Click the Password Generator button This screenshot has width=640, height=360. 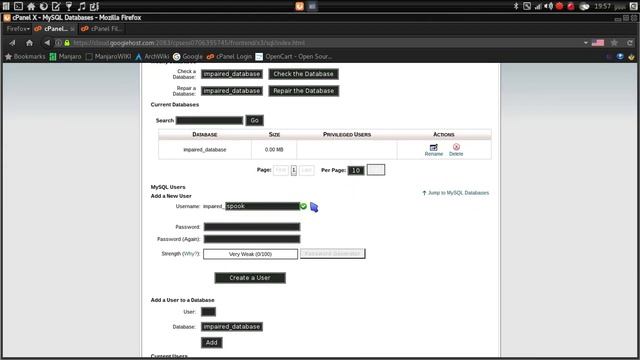point(333,253)
